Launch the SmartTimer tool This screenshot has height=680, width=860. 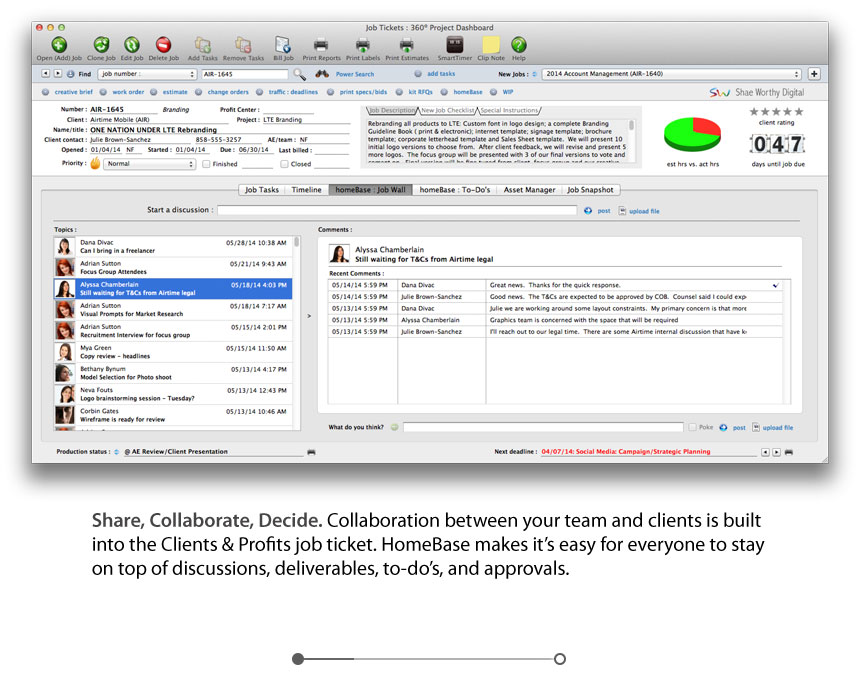point(455,45)
